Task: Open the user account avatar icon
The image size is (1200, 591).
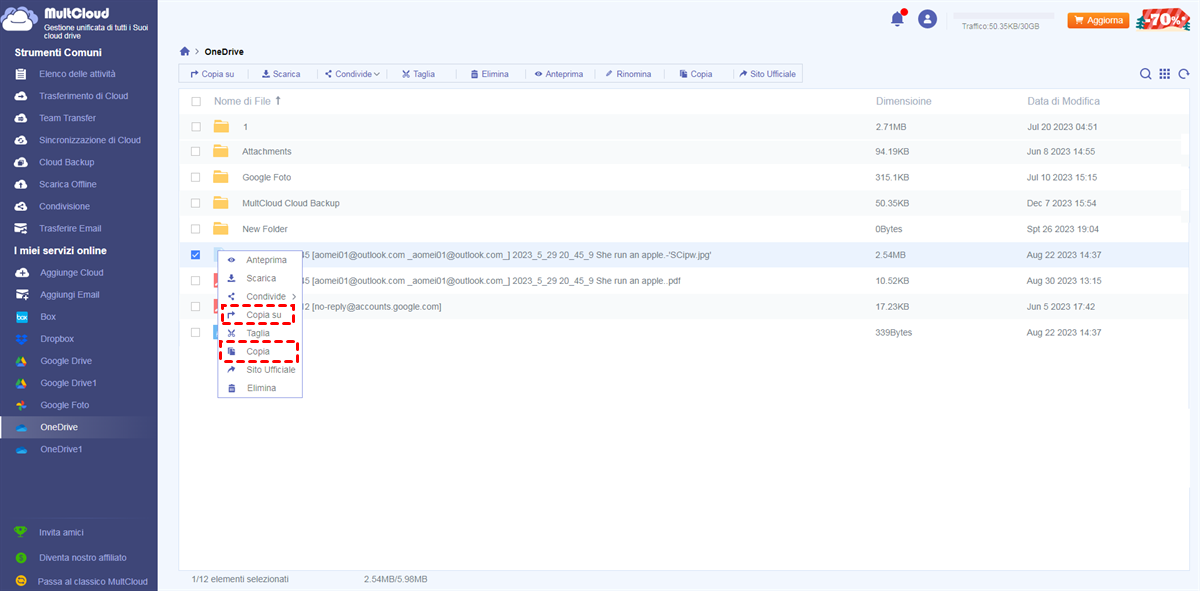Action: [928, 19]
